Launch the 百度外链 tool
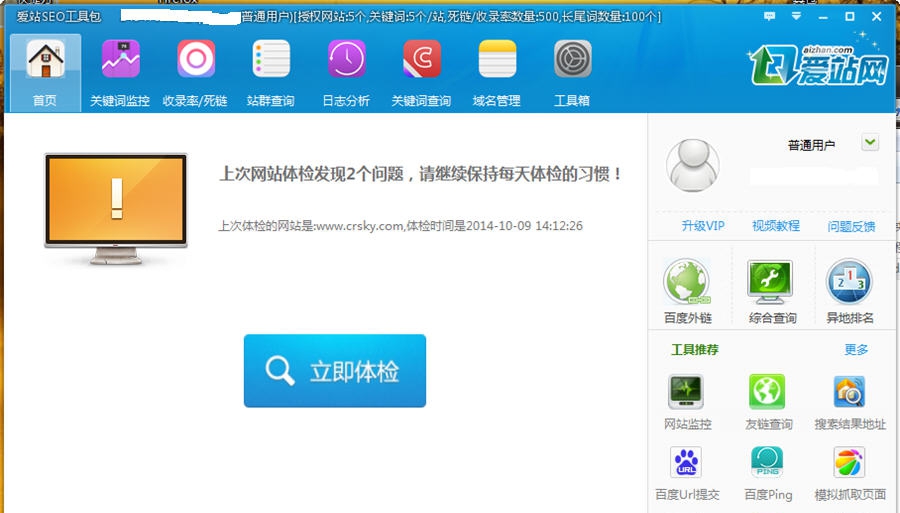 (x=688, y=292)
